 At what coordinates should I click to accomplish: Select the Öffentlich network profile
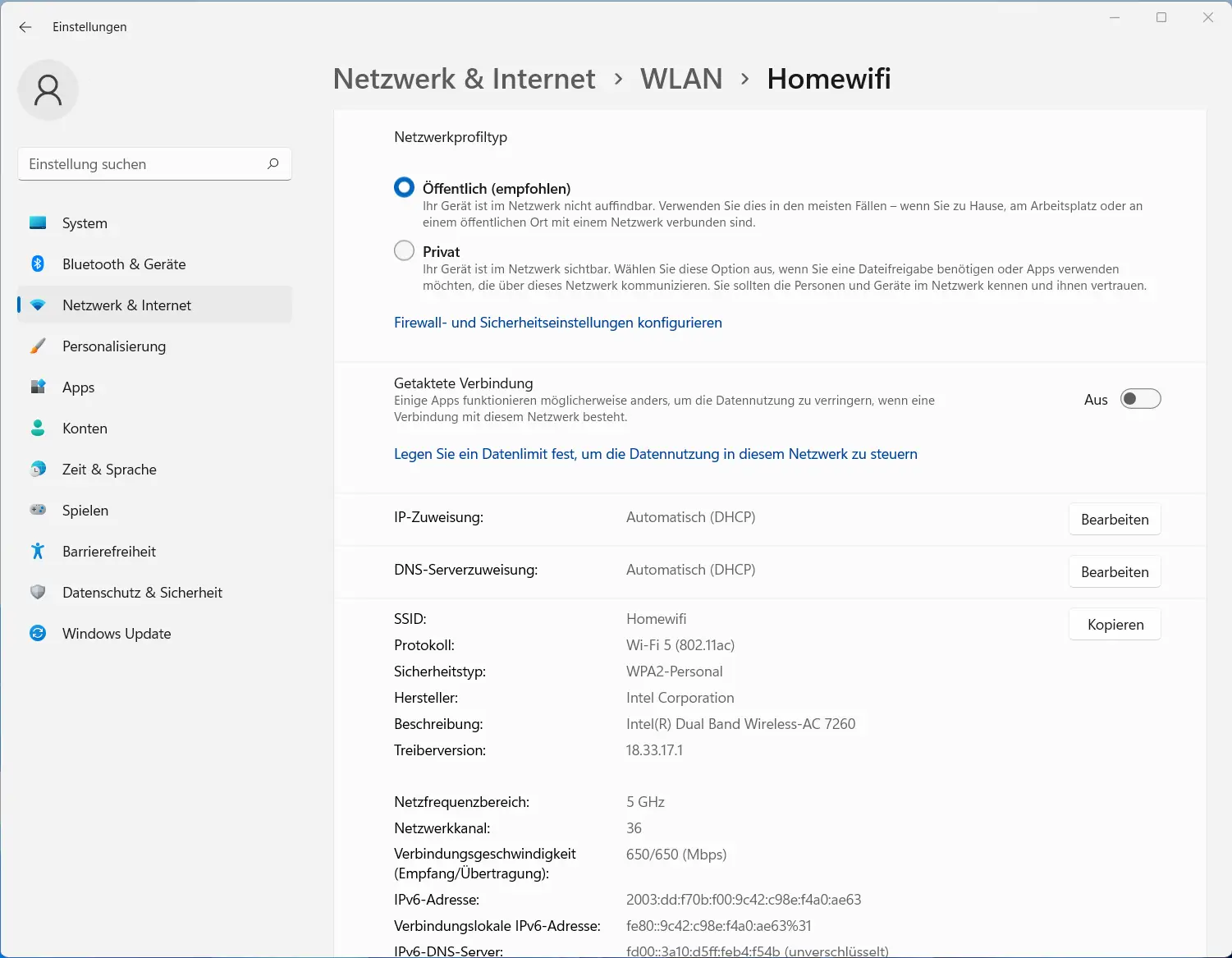pos(403,187)
